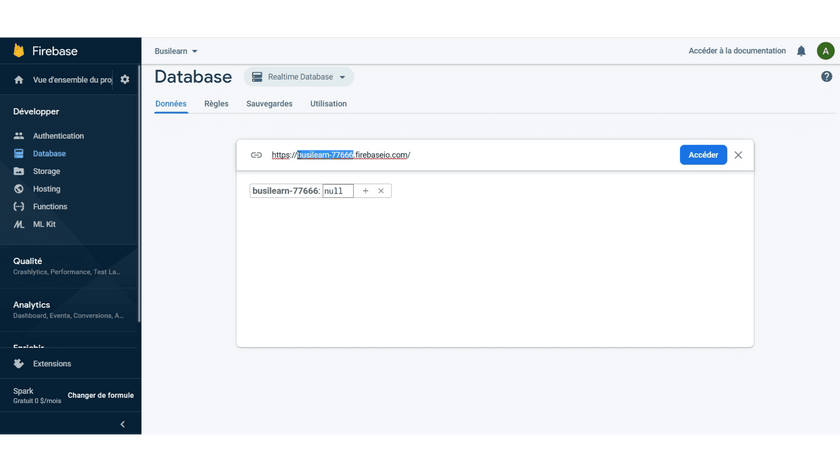The width and height of the screenshot is (840, 472).
Task: Add child node with plus icon
Action: [x=365, y=191]
